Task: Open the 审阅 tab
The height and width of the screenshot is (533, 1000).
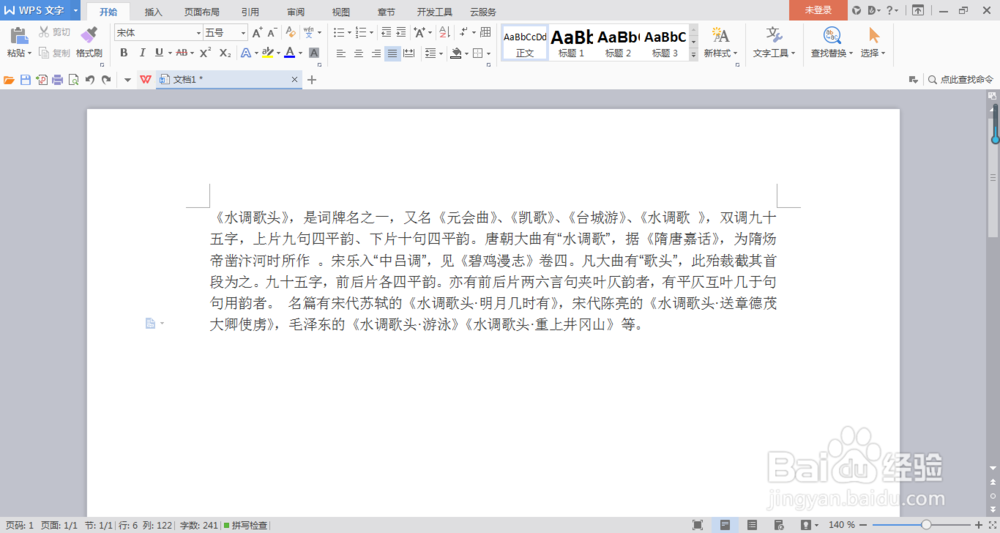Action: coord(295,11)
